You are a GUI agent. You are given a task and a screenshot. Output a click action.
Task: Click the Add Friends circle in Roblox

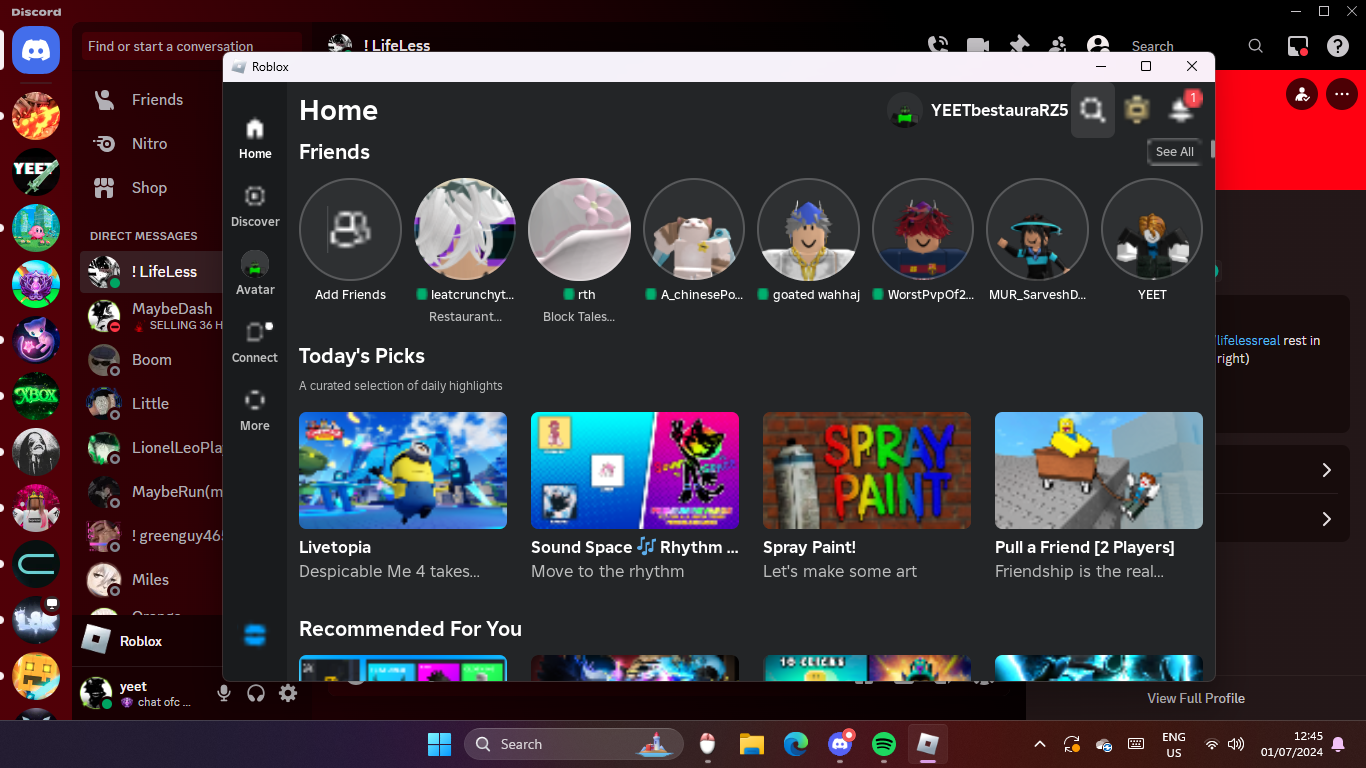pyautogui.click(x=350, y=229)
